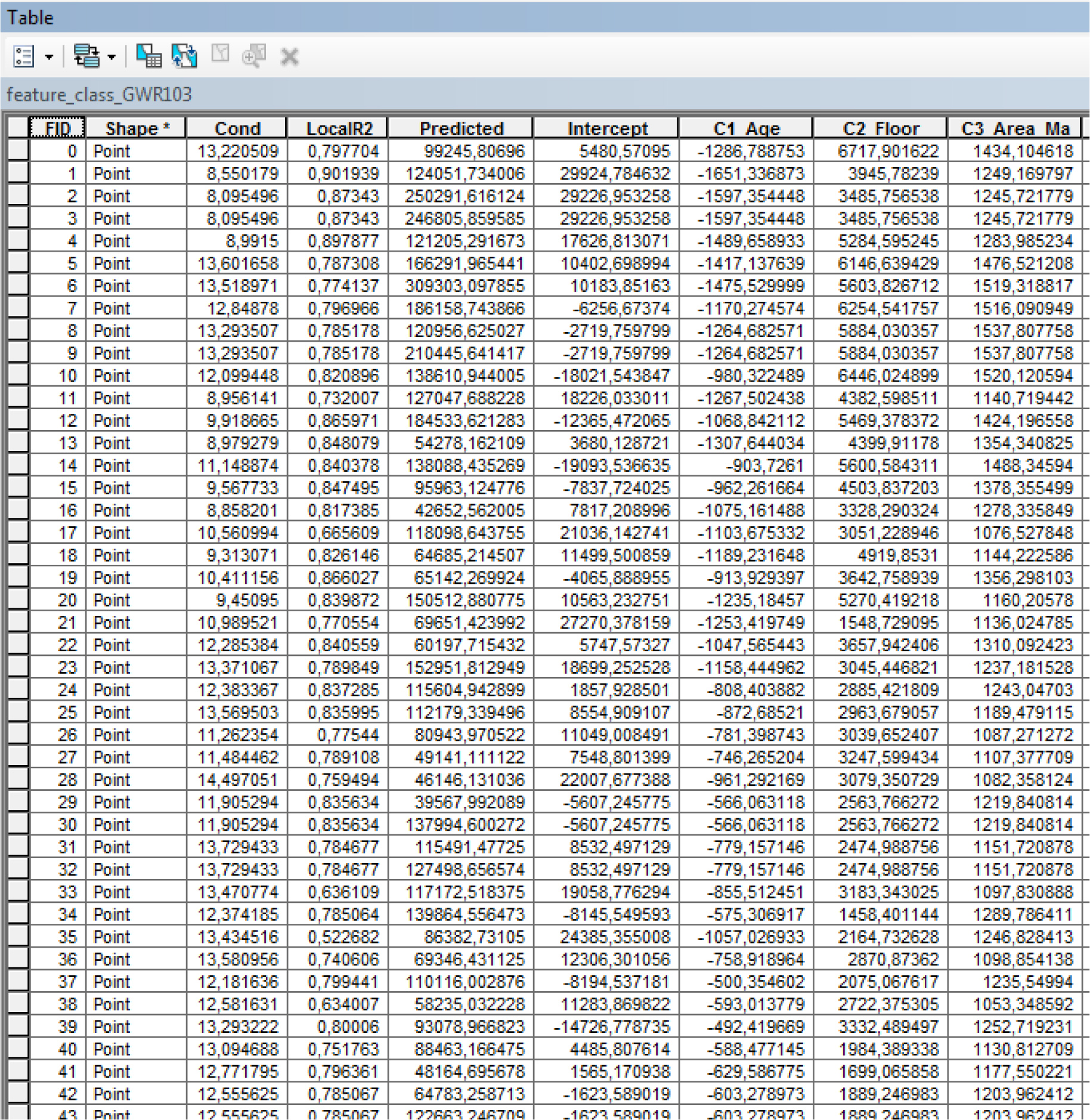This screenshot has height=1120, width=1090.
Task: Click the Clear Selection icon
Action: 220,55
